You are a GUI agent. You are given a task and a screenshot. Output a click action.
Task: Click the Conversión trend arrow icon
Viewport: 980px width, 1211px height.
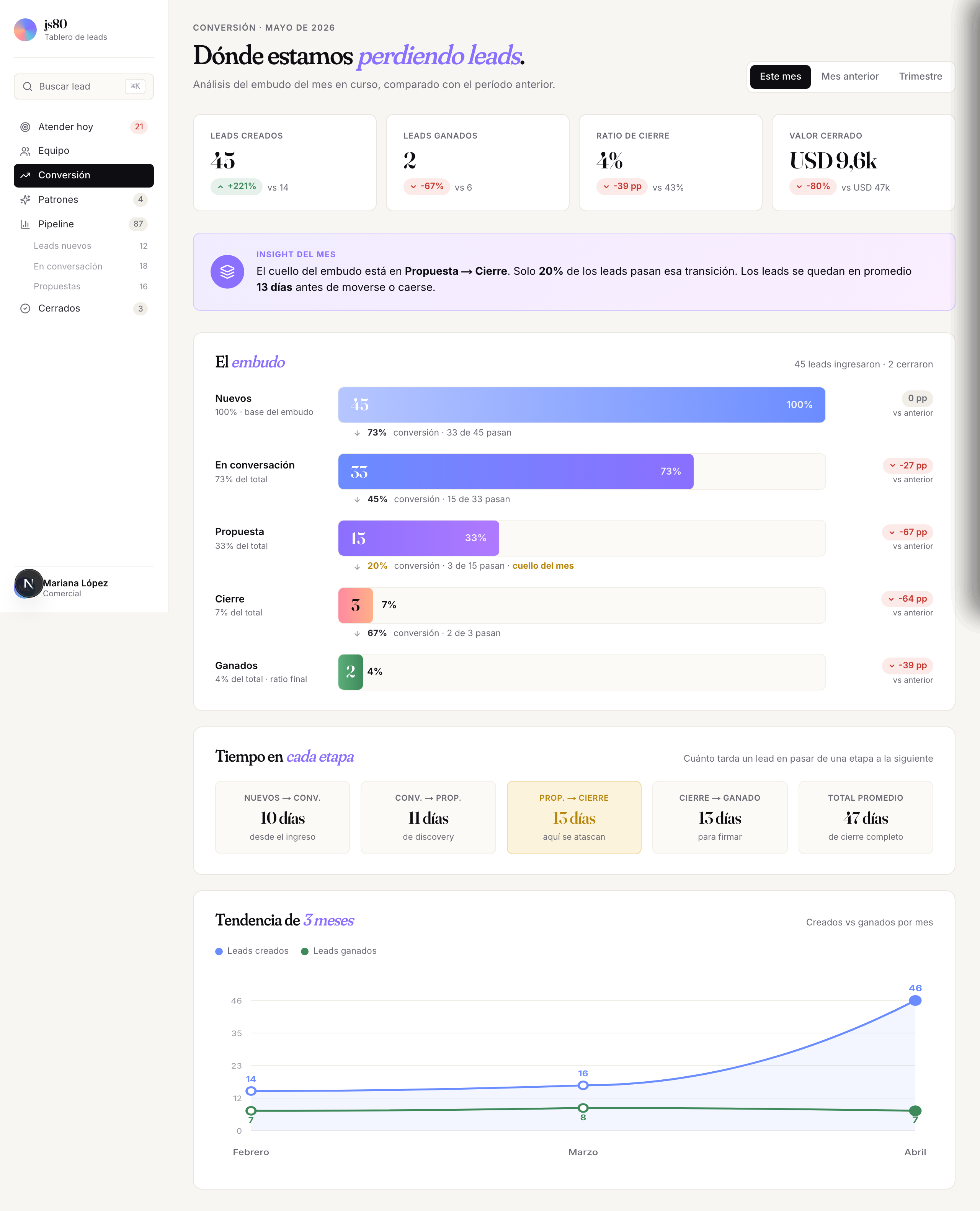(x=25, y=176)
